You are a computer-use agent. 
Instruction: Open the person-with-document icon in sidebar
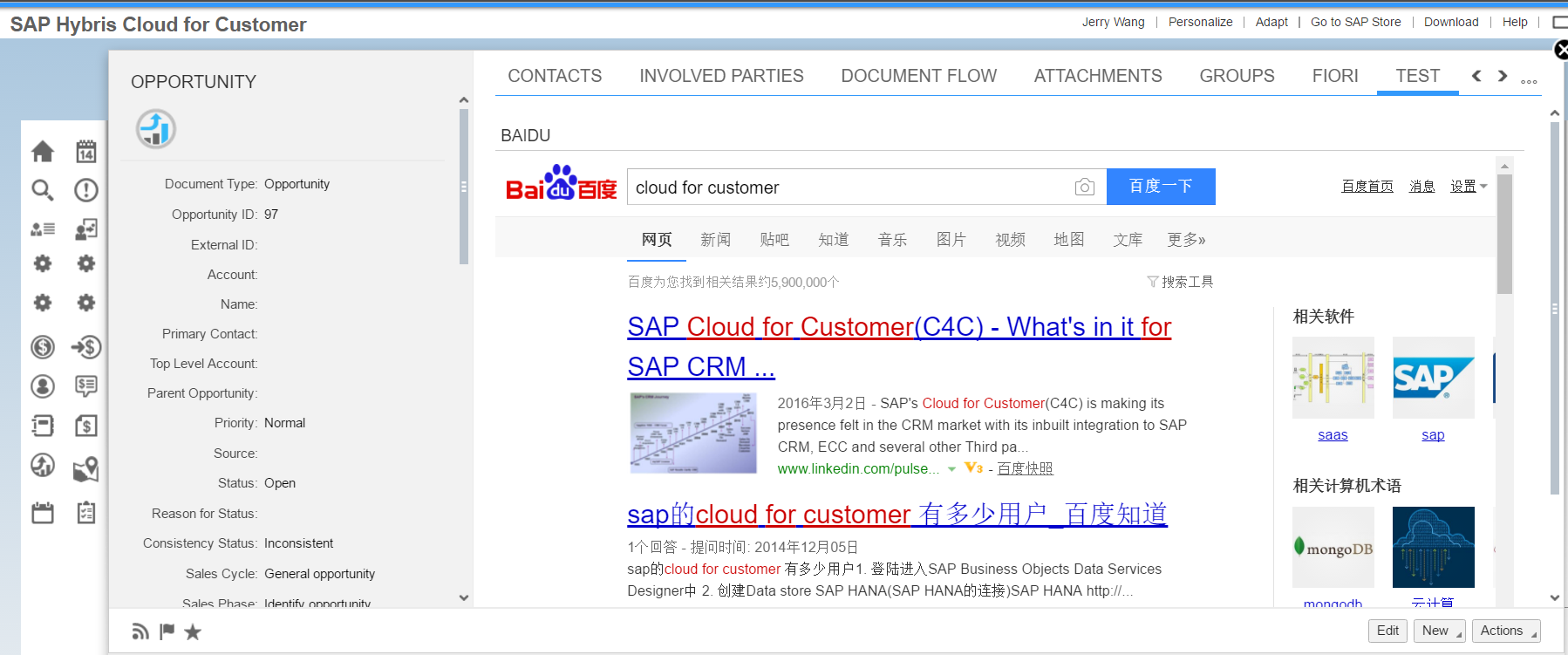(85, 229)
